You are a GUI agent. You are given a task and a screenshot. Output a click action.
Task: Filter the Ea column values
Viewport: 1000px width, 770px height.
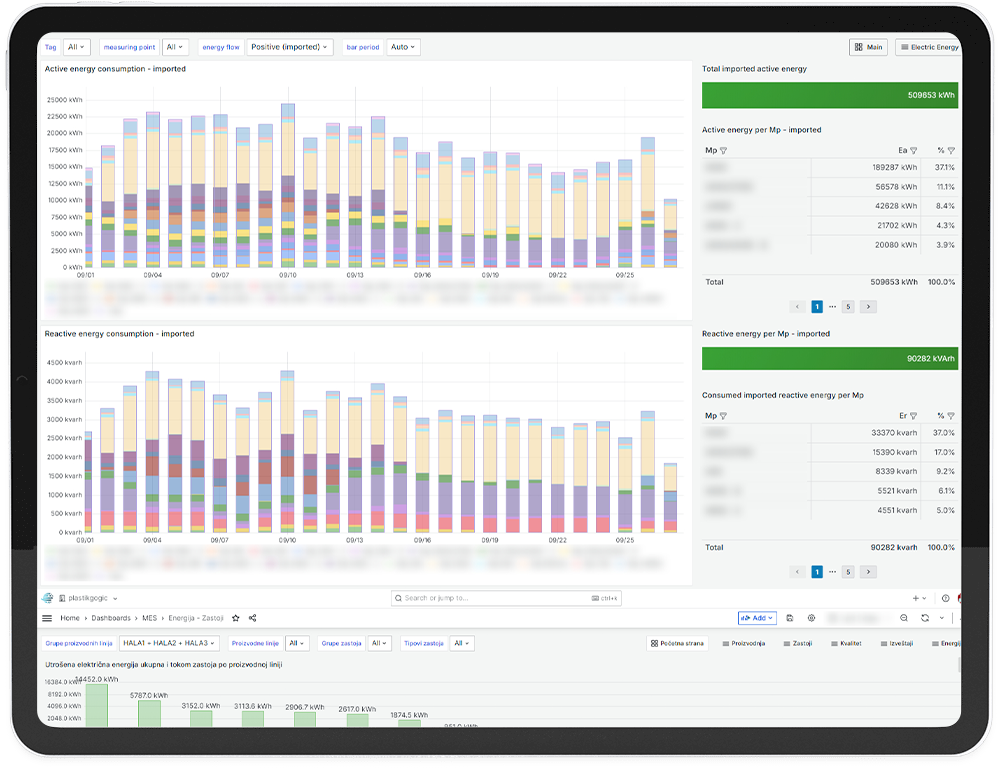tap(914, 151)
